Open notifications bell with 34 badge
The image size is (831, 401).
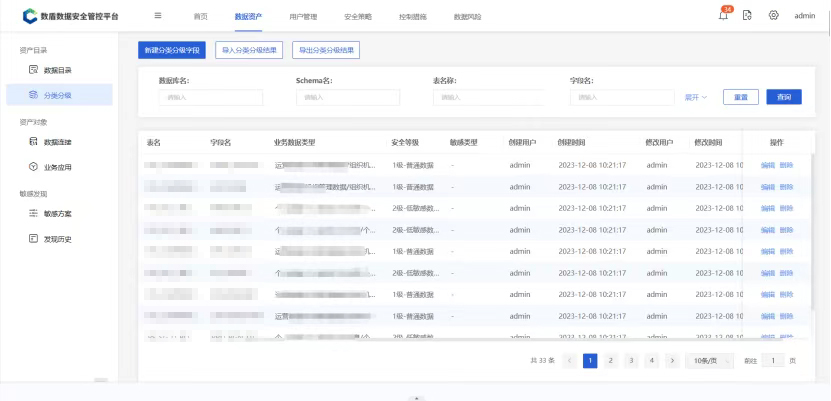click(723, 15)
